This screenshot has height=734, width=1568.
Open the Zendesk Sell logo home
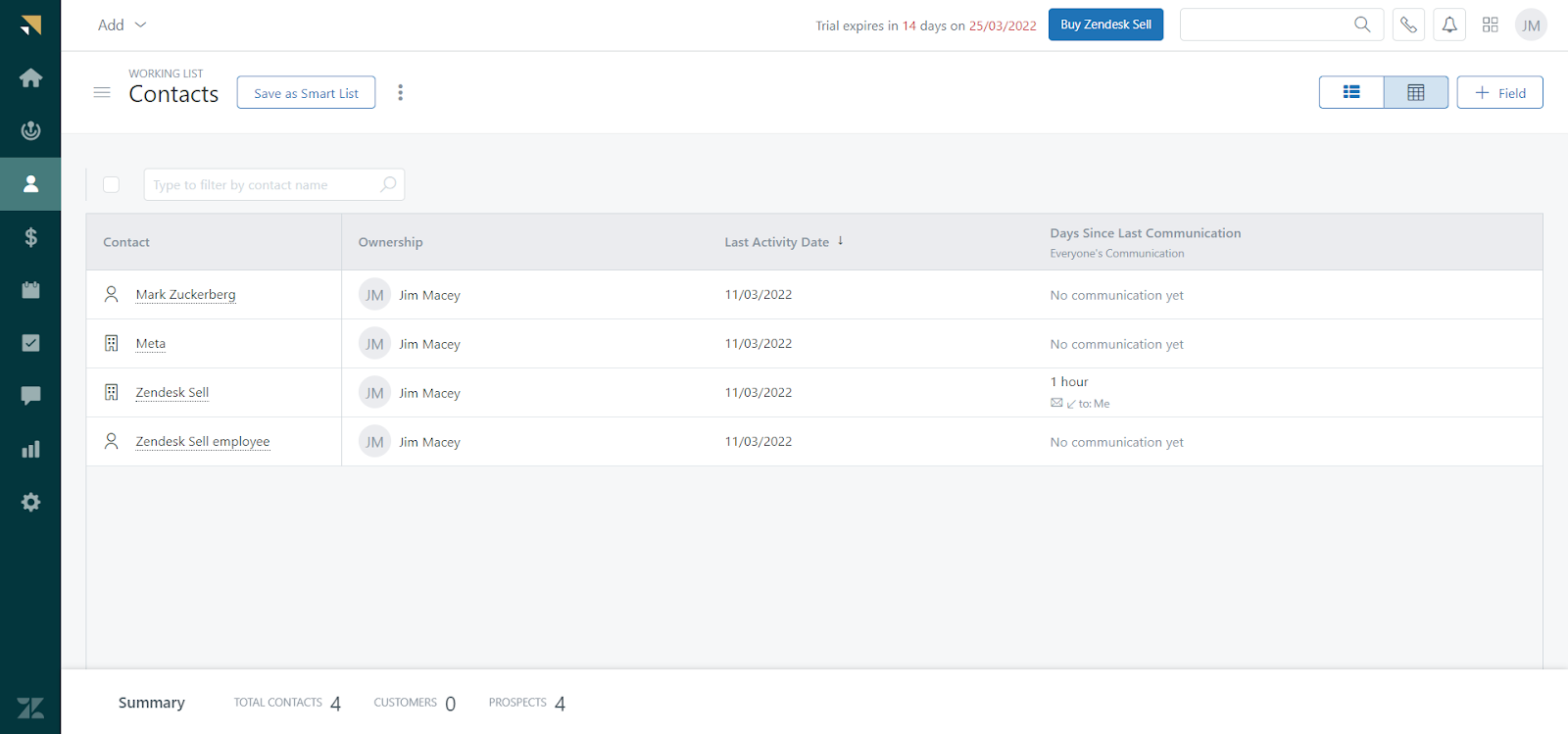point(30,25)
